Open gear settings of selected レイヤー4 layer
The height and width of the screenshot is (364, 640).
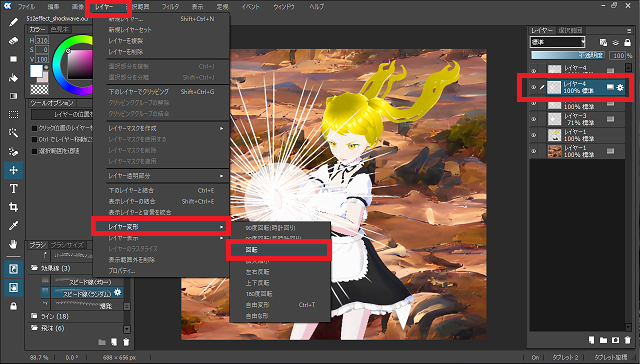pyautogui.click(x=620, y=87)
